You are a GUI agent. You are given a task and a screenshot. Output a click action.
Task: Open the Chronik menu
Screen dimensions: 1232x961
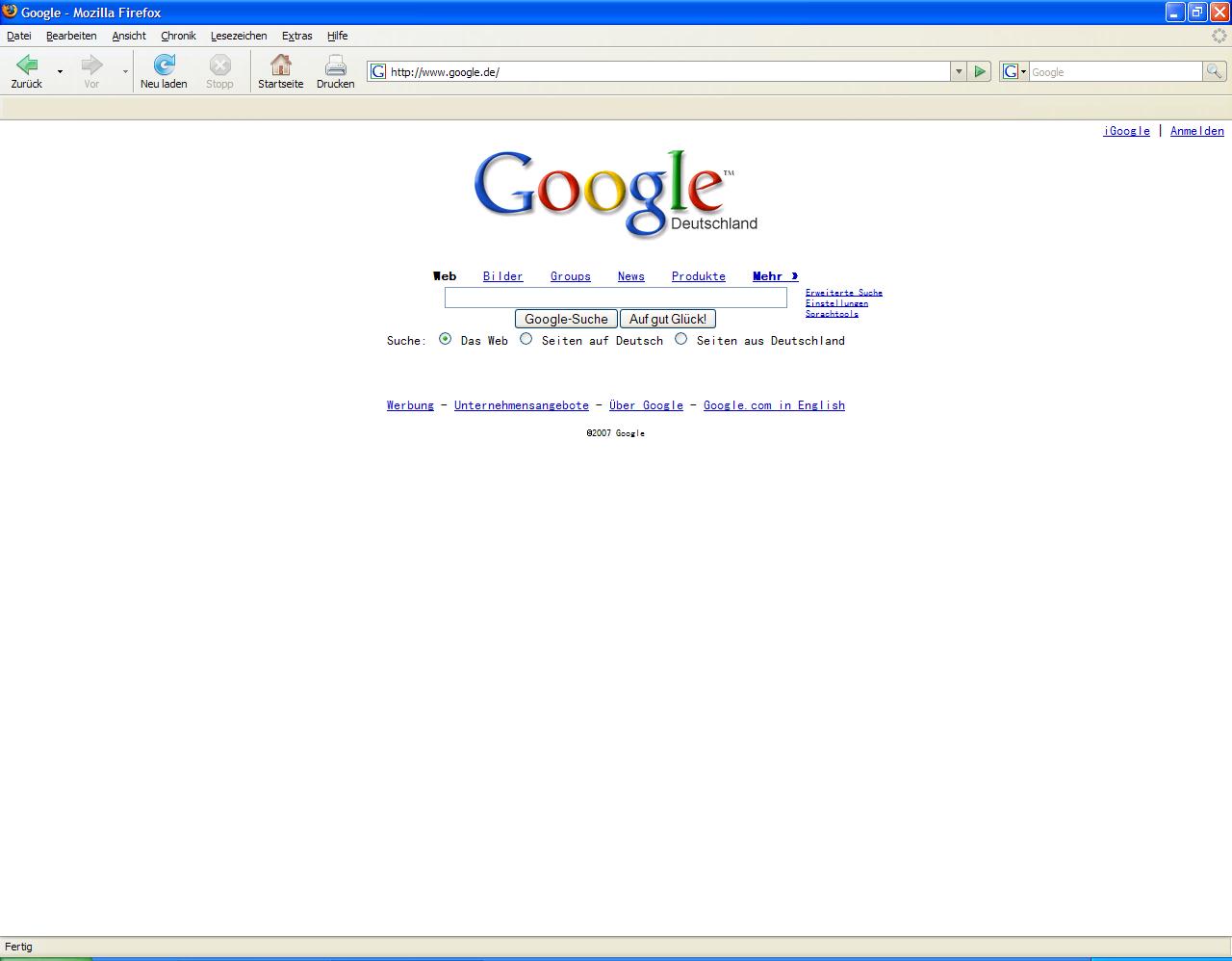coord(178,36)
